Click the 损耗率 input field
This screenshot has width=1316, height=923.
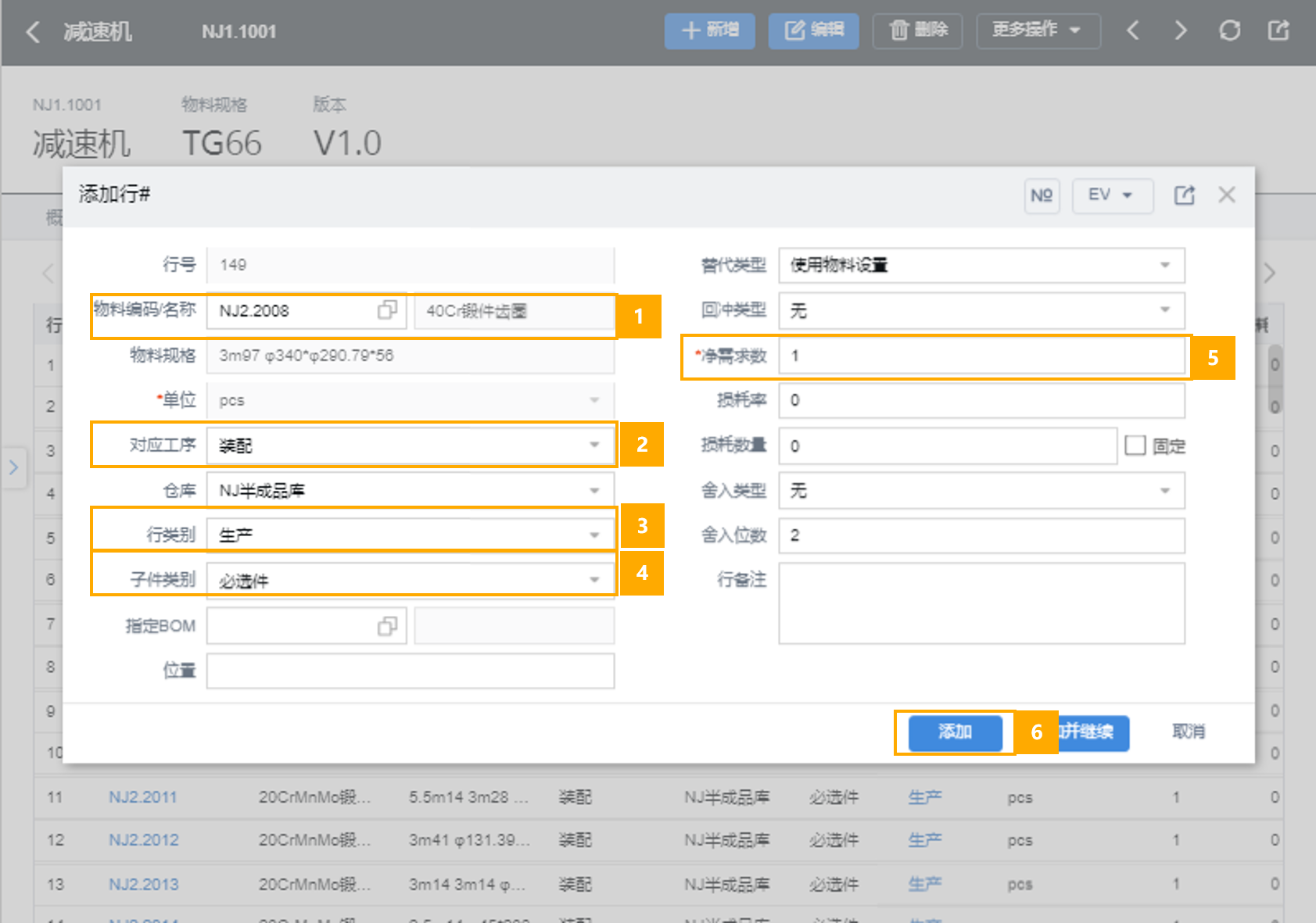[981, 400]
